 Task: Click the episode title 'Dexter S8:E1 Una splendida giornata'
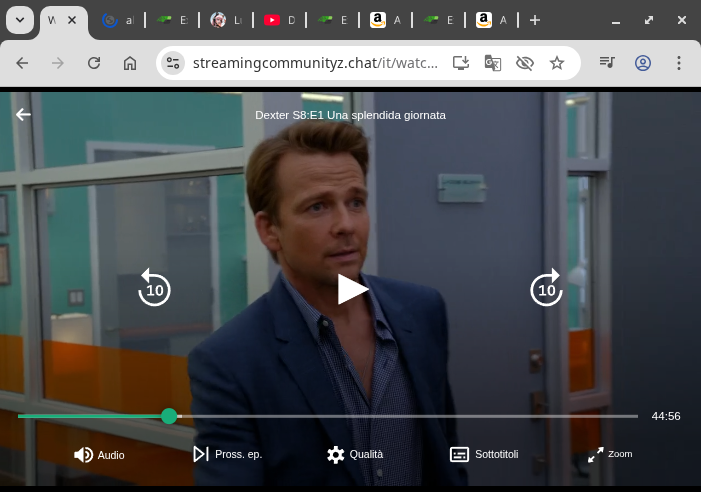pos(350,115)
